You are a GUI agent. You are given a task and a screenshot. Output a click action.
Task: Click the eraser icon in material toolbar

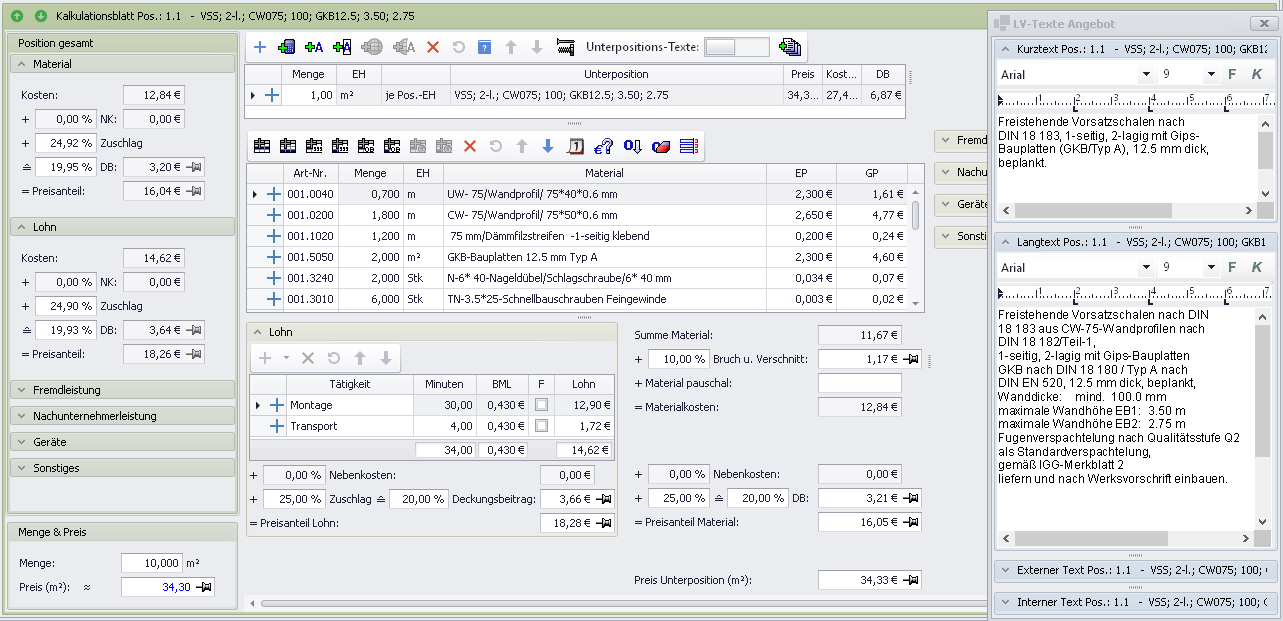[x=661, y=146]
